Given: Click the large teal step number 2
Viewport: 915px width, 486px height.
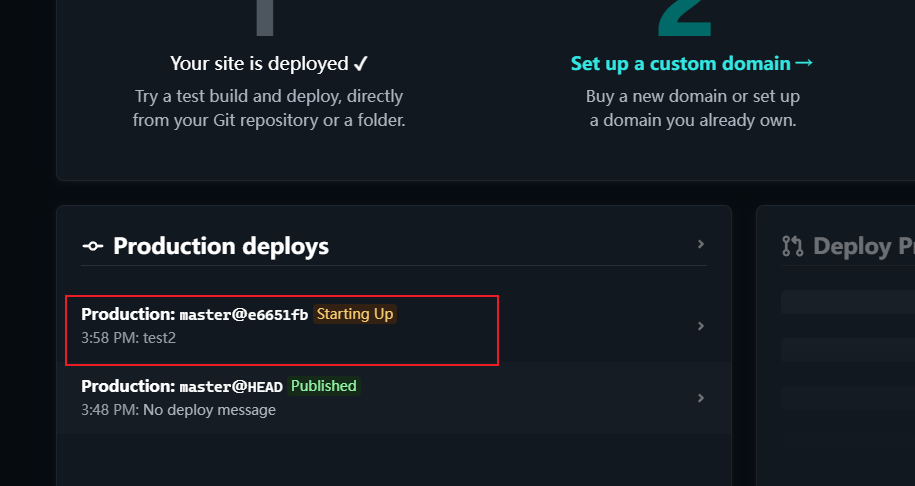Looking at the screenshot, I should [x=685, y=18].
